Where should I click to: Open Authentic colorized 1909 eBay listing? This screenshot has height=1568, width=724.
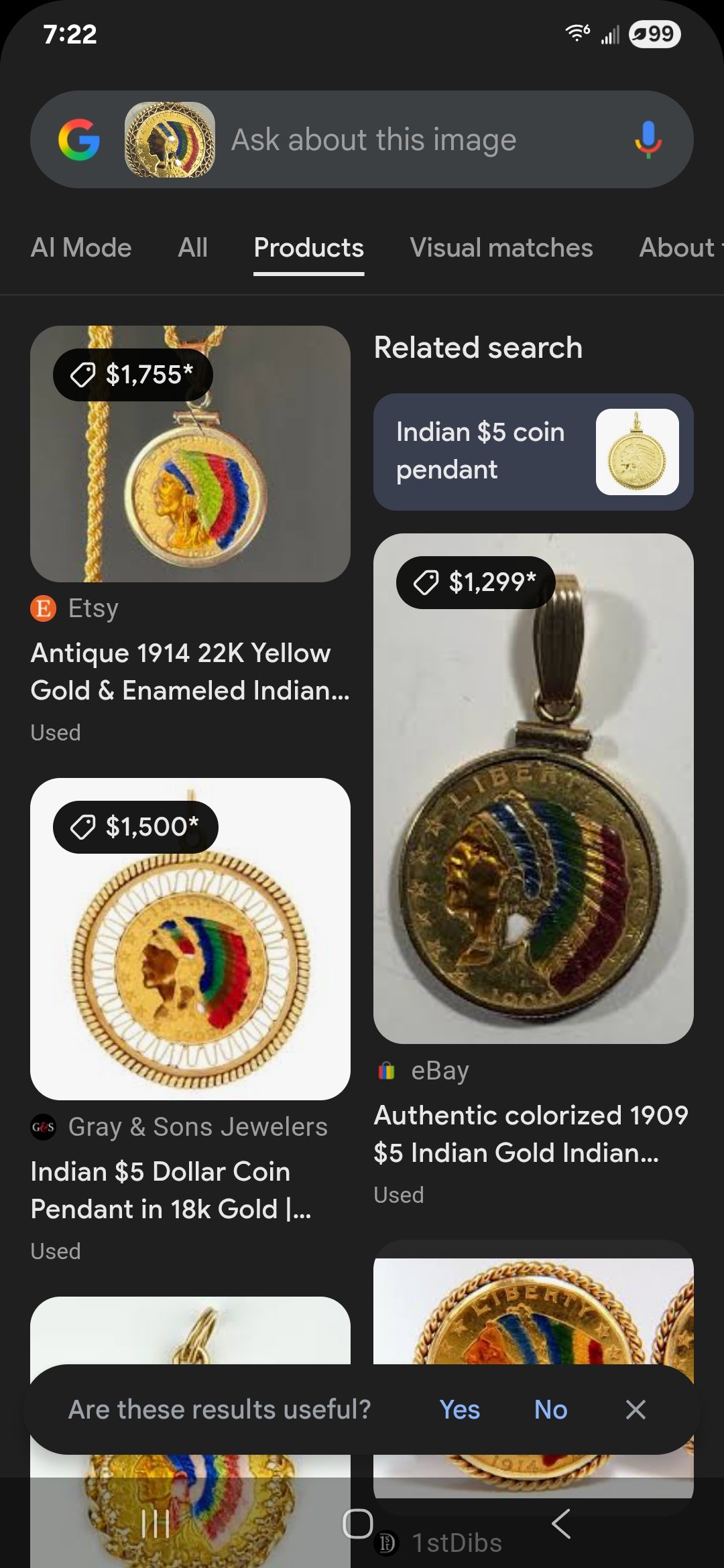(531, 1134)
